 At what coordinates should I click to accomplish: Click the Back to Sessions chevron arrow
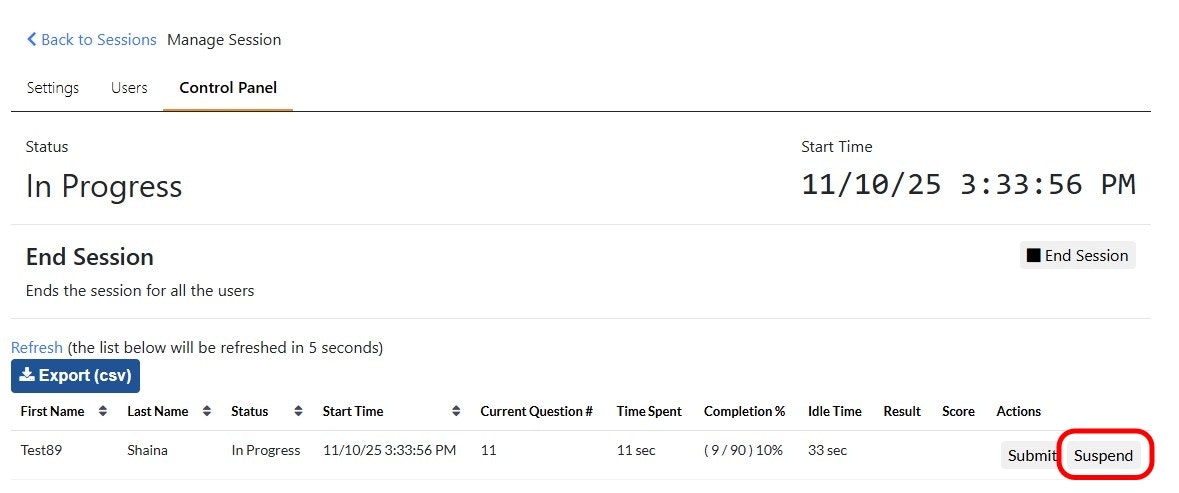(x=32, y=40)
